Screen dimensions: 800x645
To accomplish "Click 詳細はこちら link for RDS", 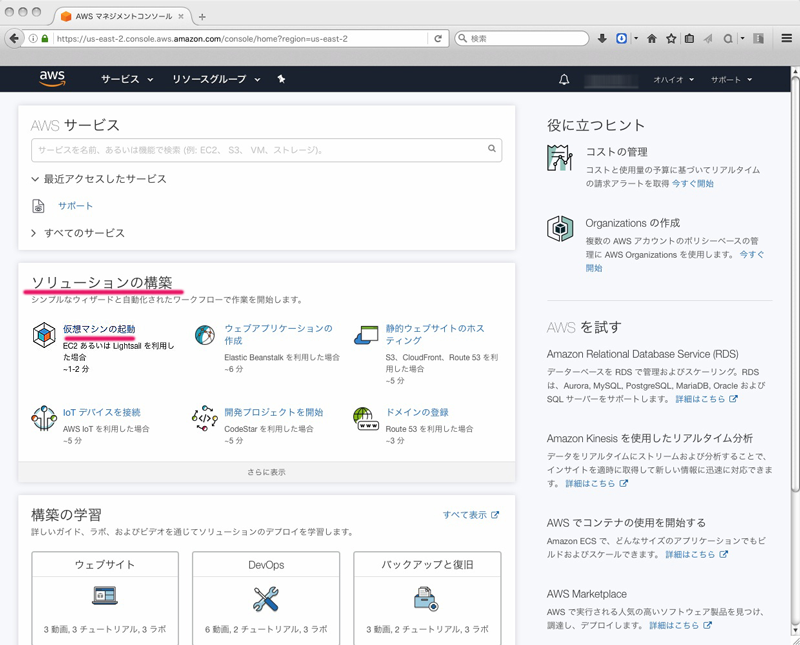I will tap(706, 399).
